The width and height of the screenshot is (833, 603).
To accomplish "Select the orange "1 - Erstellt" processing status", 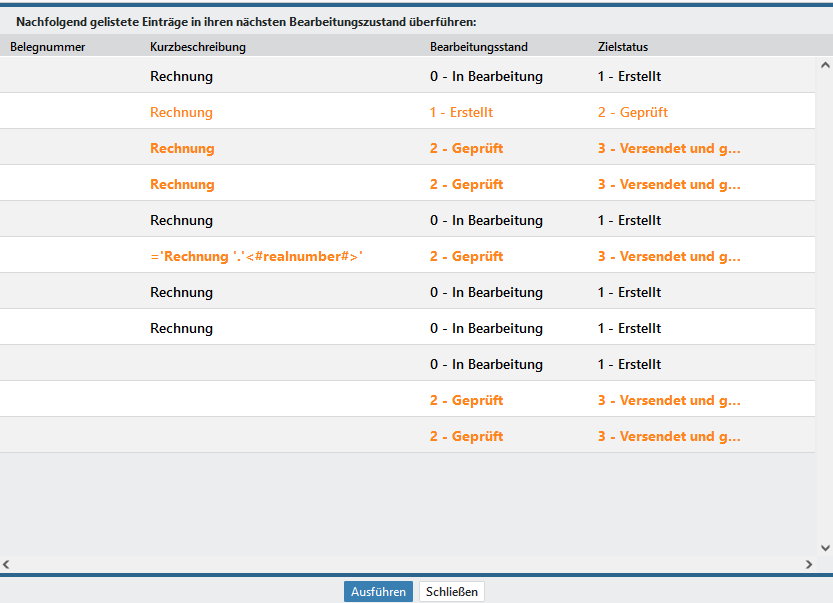I will (x=461, y=113).
